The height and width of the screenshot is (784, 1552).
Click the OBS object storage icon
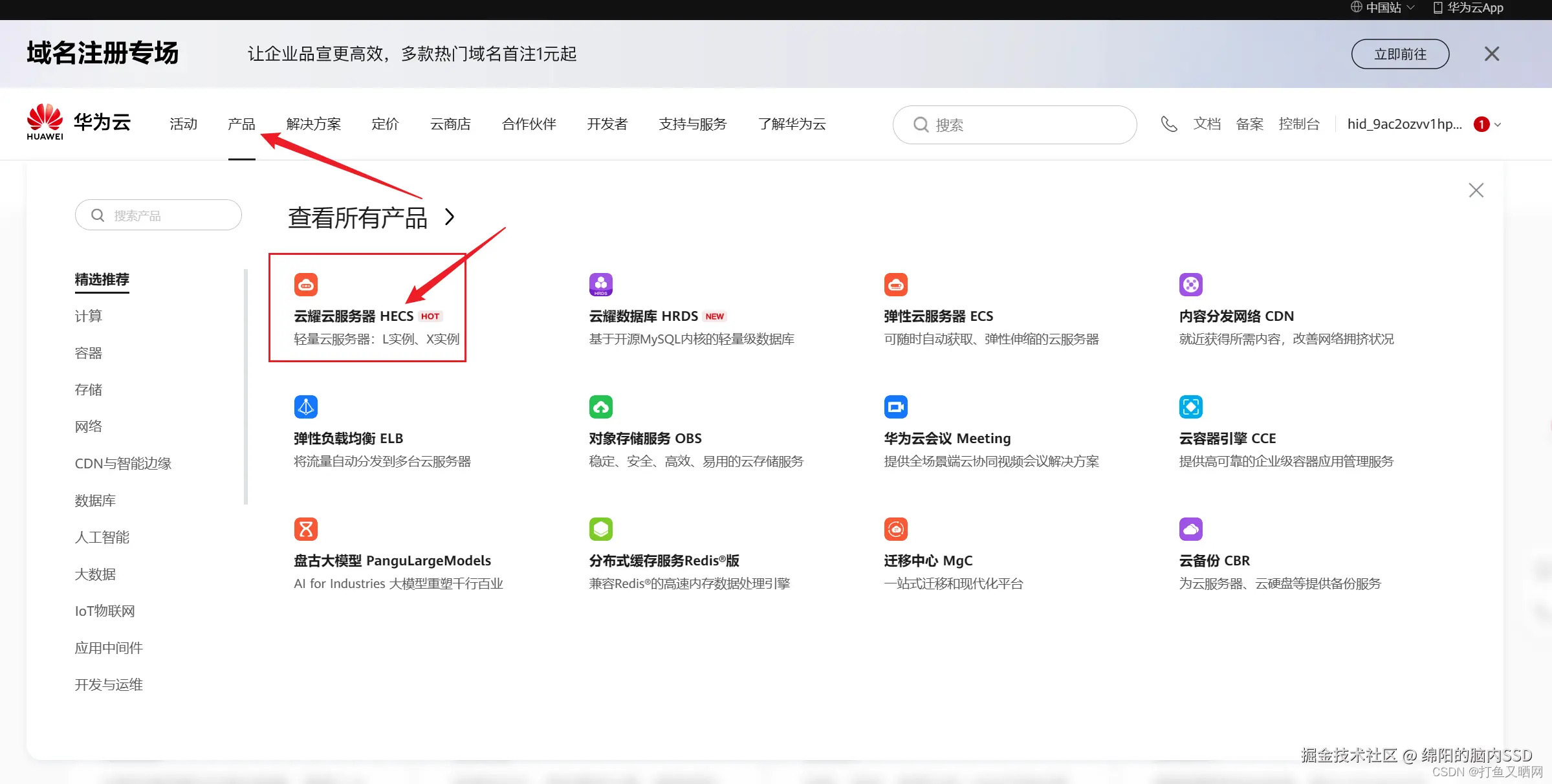tap(600, 407)
